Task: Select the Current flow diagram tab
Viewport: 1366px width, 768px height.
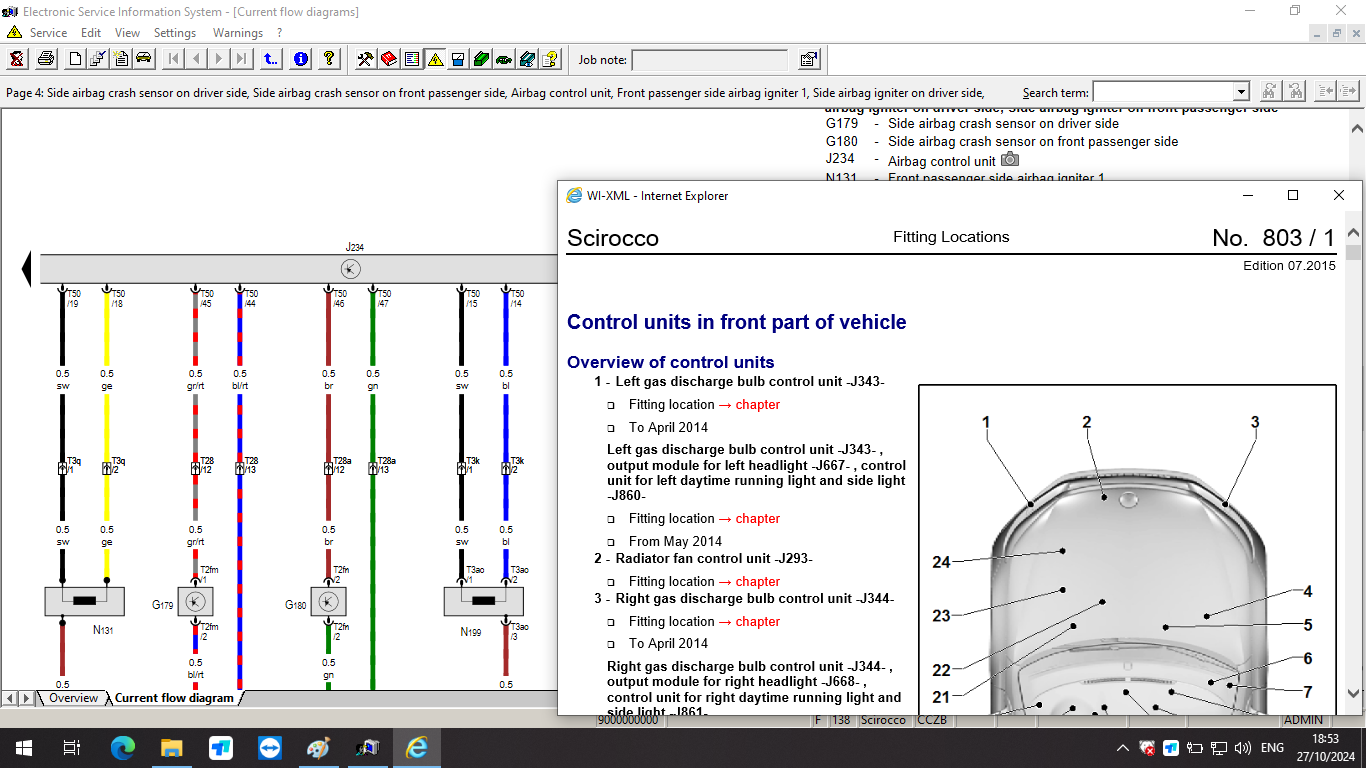Action: (174, 698)
